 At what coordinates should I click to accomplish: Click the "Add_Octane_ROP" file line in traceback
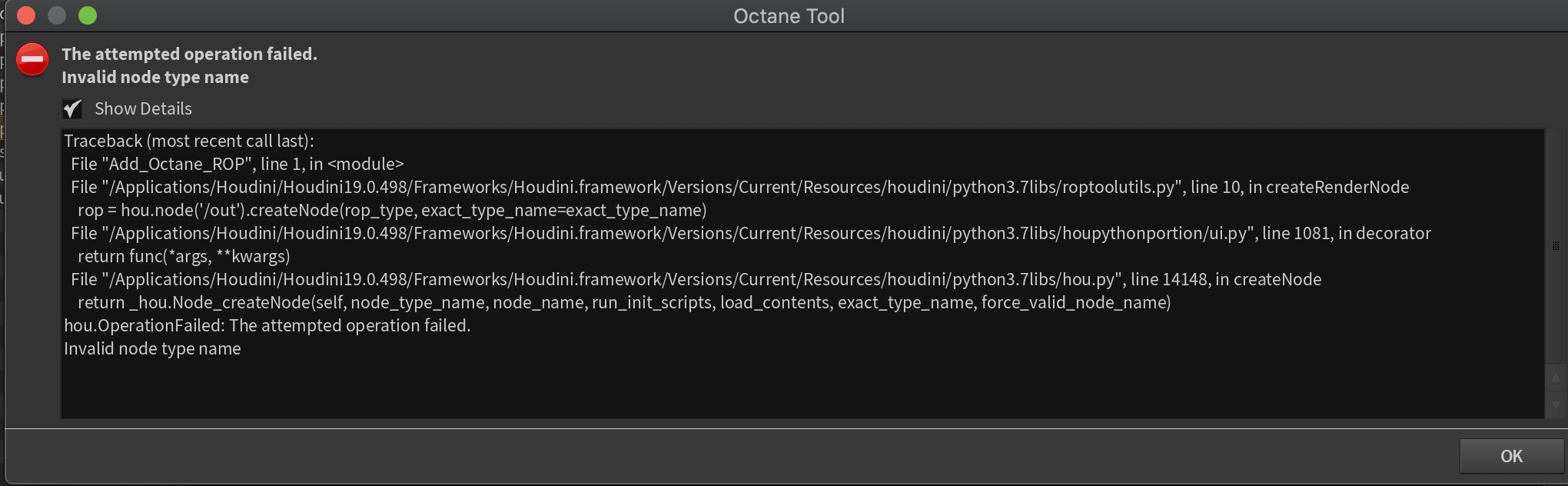237,164
